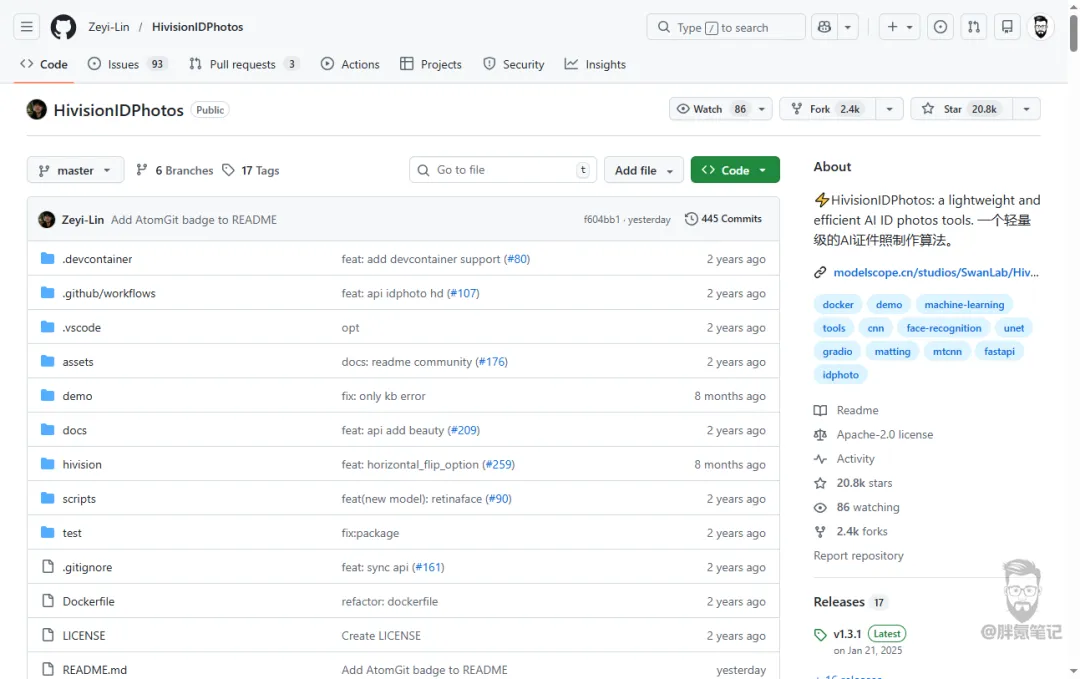Image resolution: width=1080 pixels, height=679 pixels.
Task: Open the LICENSE file
Action: tap(84, 636)
